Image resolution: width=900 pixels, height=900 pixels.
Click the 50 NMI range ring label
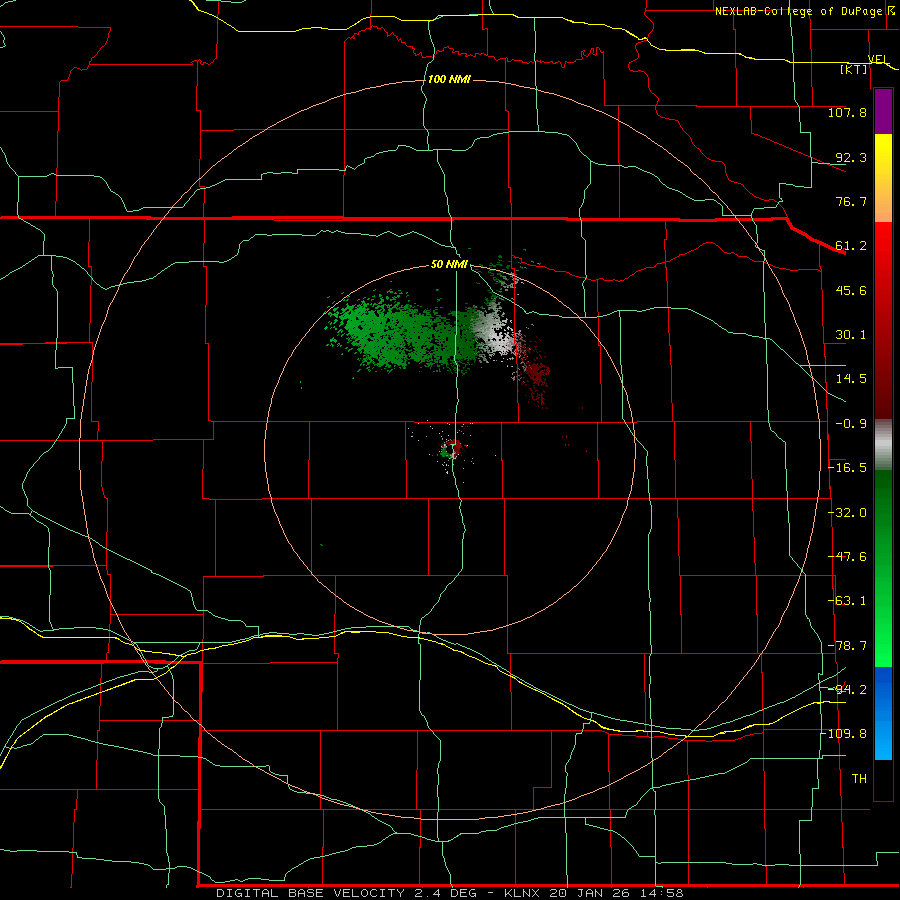449,265
